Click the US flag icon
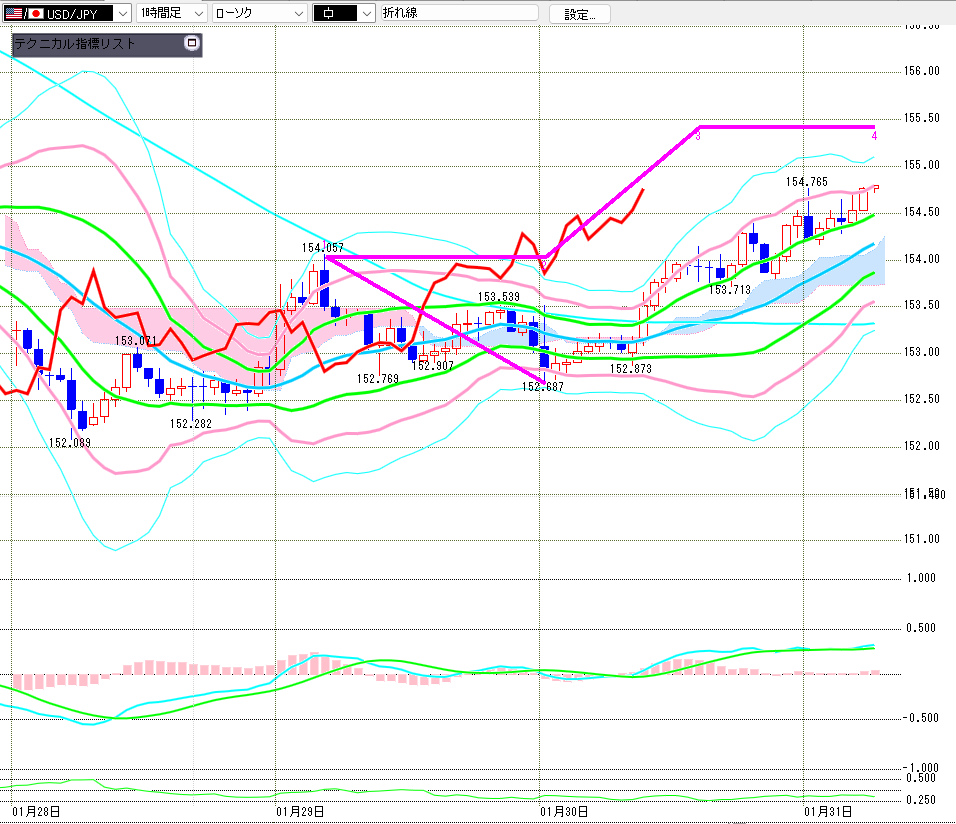Viewport: 956px width, 824px height. point(14,13)
